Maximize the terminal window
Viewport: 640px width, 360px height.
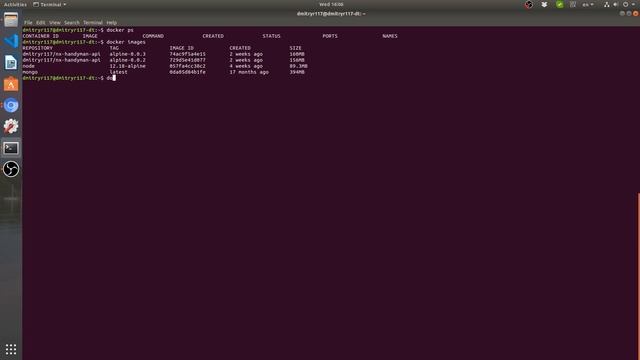pos(629,14)
